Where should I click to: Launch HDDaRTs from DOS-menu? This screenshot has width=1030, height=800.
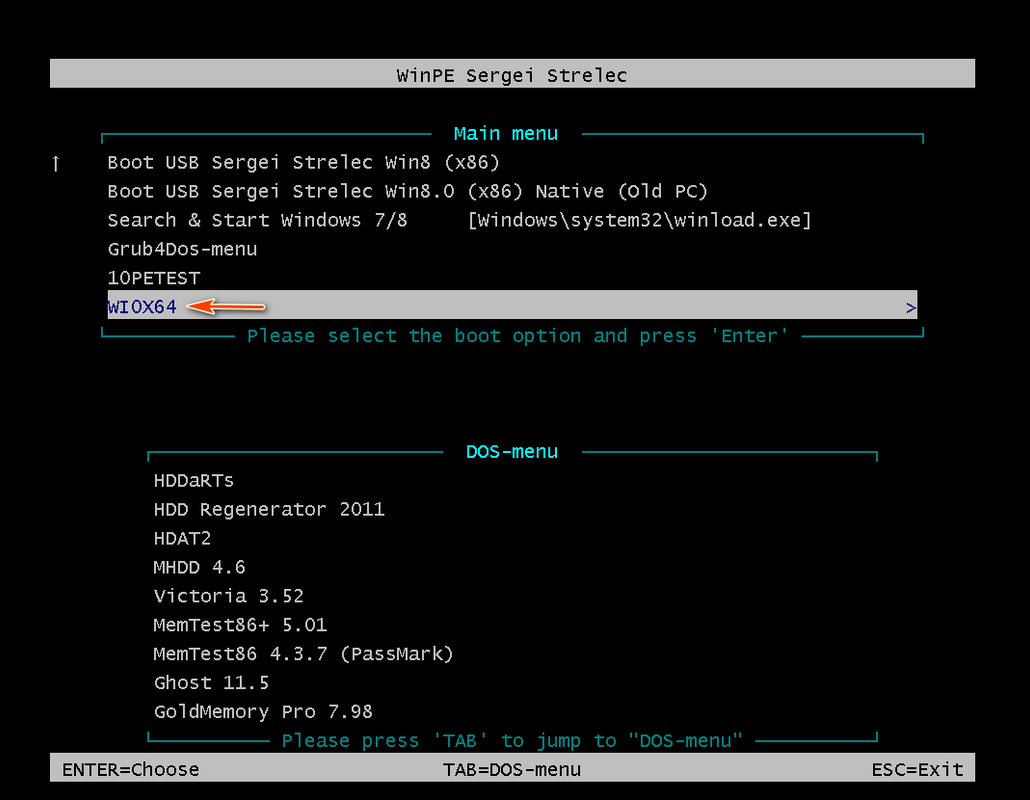(x=194, y=480)
